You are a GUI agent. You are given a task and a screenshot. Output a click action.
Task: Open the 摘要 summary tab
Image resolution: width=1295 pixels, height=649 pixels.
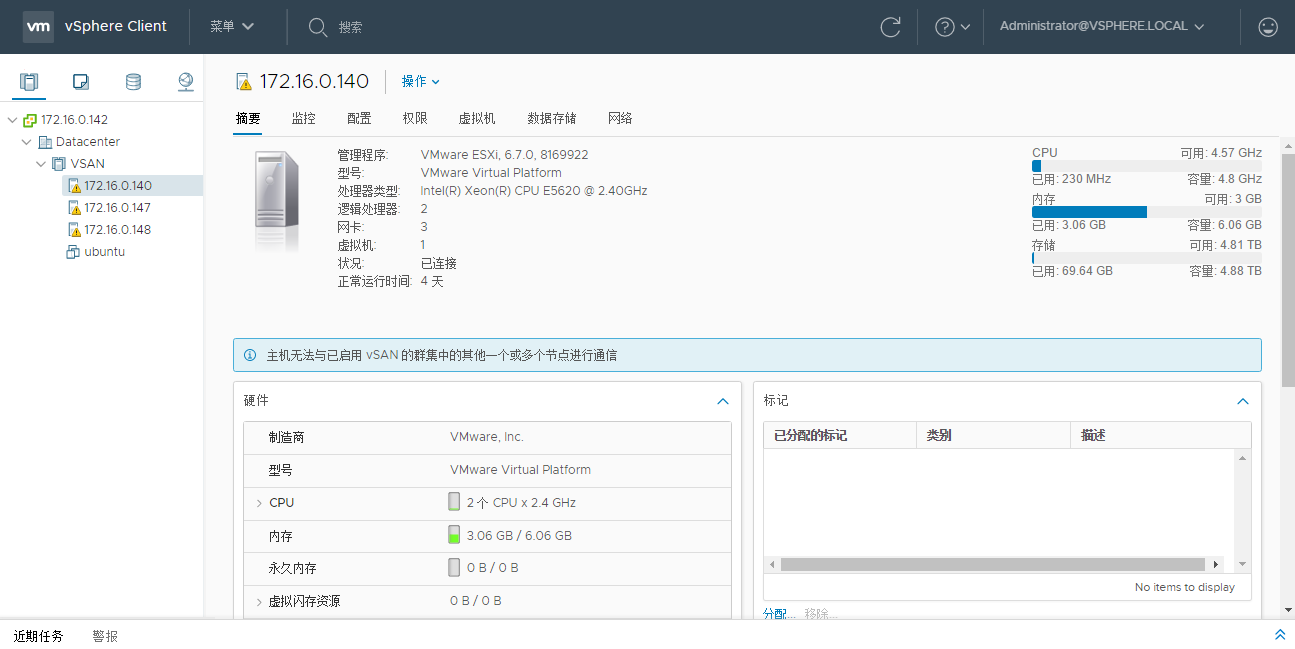click(248, 118)
